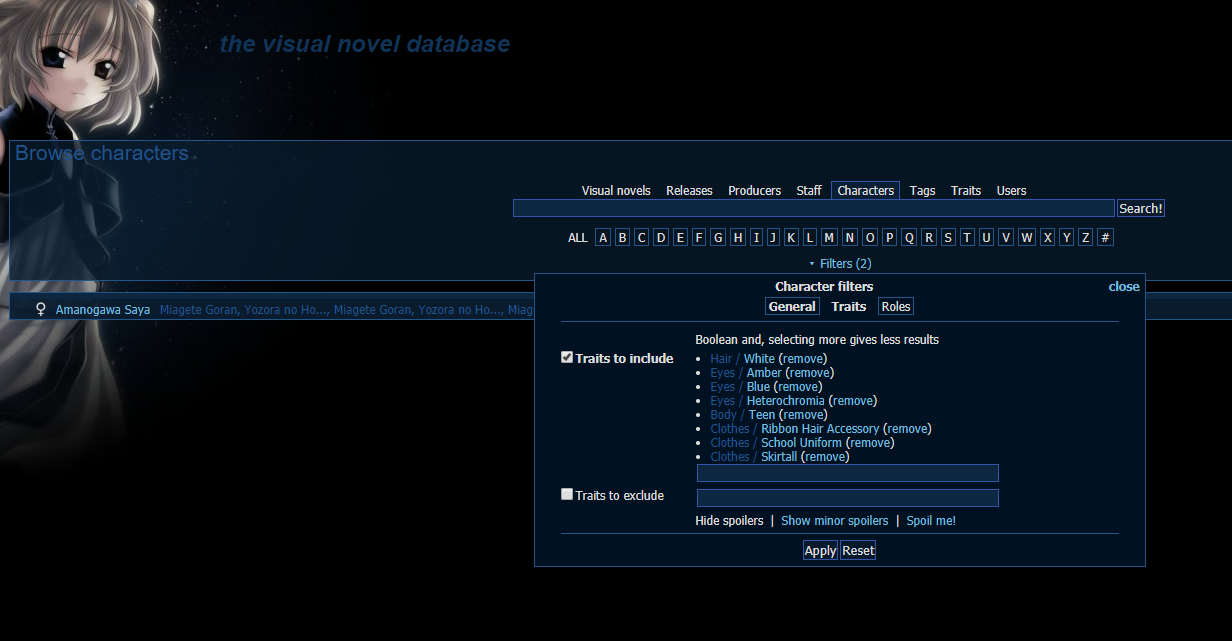1232x641 pixels.
Task: Click the female gender icon beside Amanogawa Saya
Action: coord(41,310)
